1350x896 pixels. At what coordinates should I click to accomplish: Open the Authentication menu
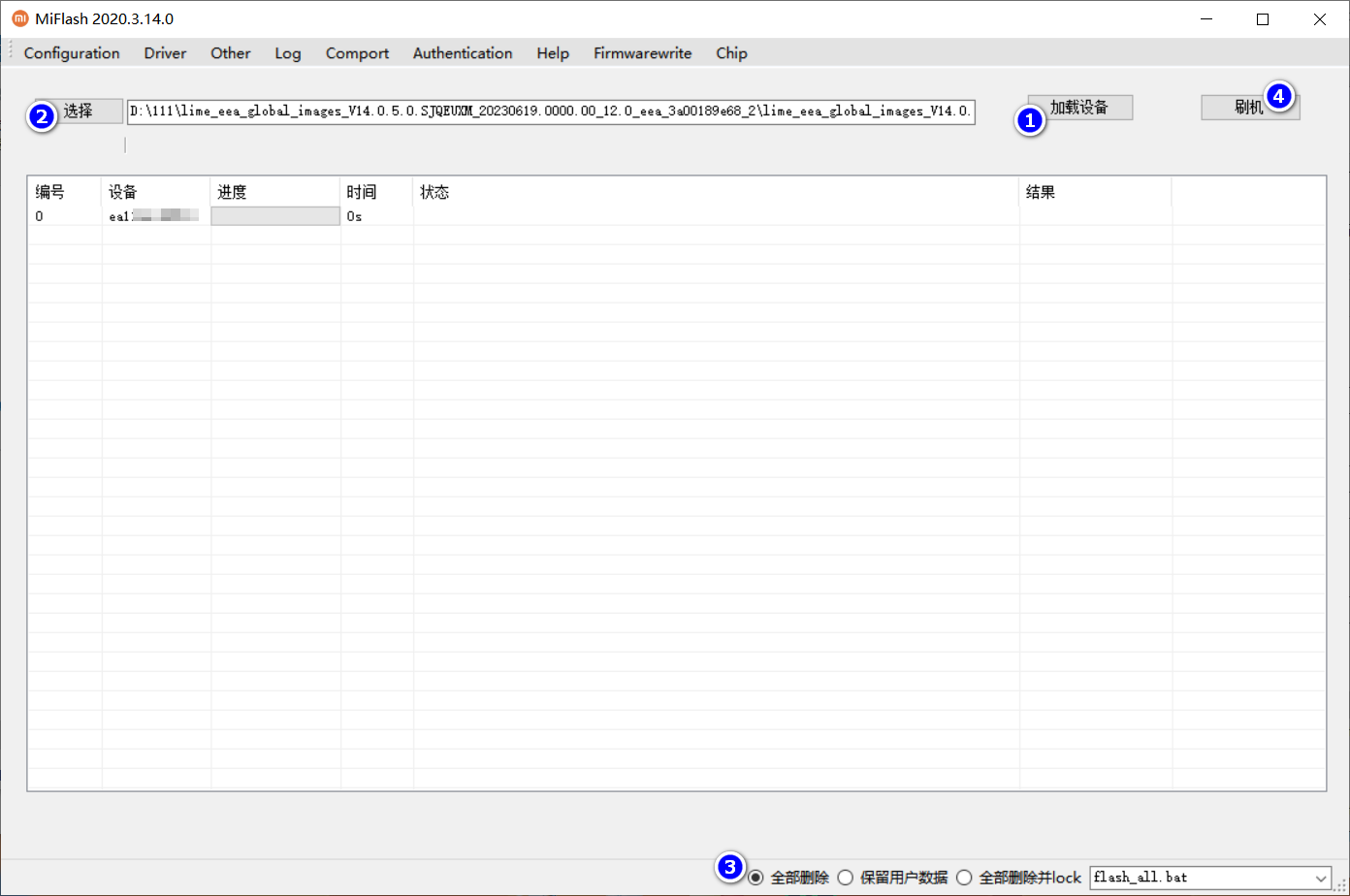pos(463,53)
